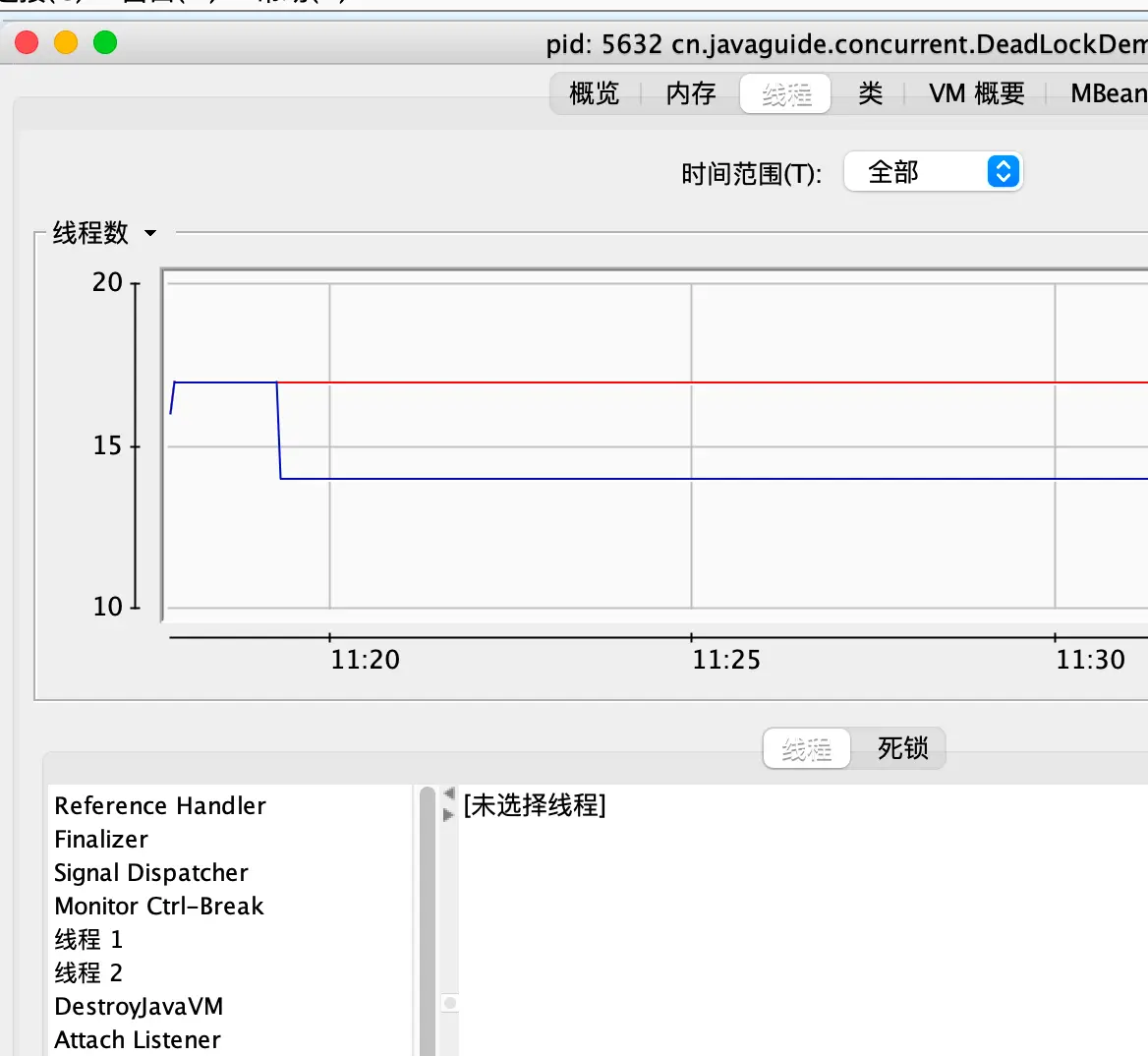Image resolution: width=1148 pixels, height=1056 pixels.
Task: Open the 线程数 chart metric dropdown
Action: point(149,233)
